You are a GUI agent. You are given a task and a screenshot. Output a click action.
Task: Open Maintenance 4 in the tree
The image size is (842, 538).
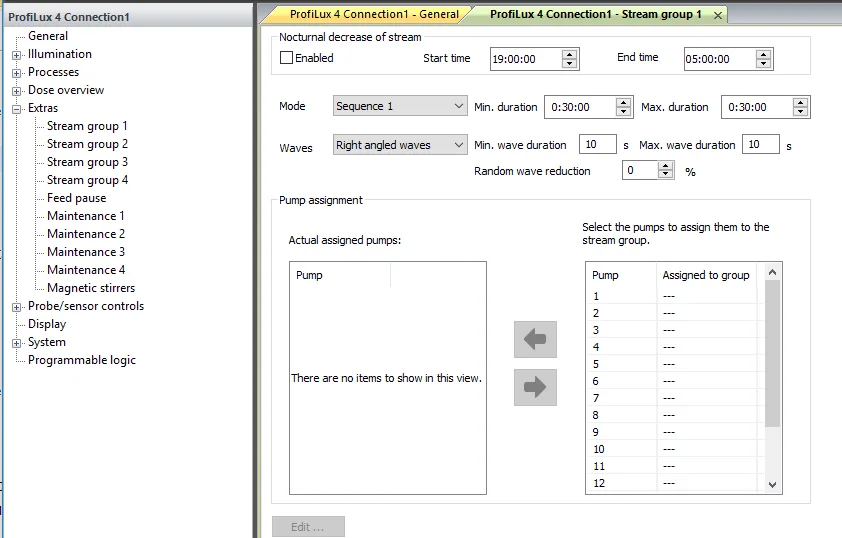(x=86, y=270)
